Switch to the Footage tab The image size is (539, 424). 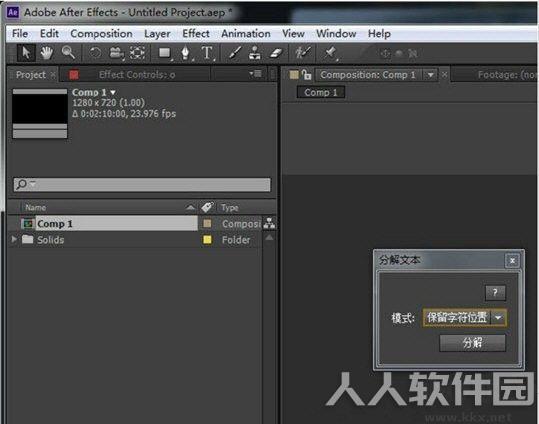click(x=506, y=75)
